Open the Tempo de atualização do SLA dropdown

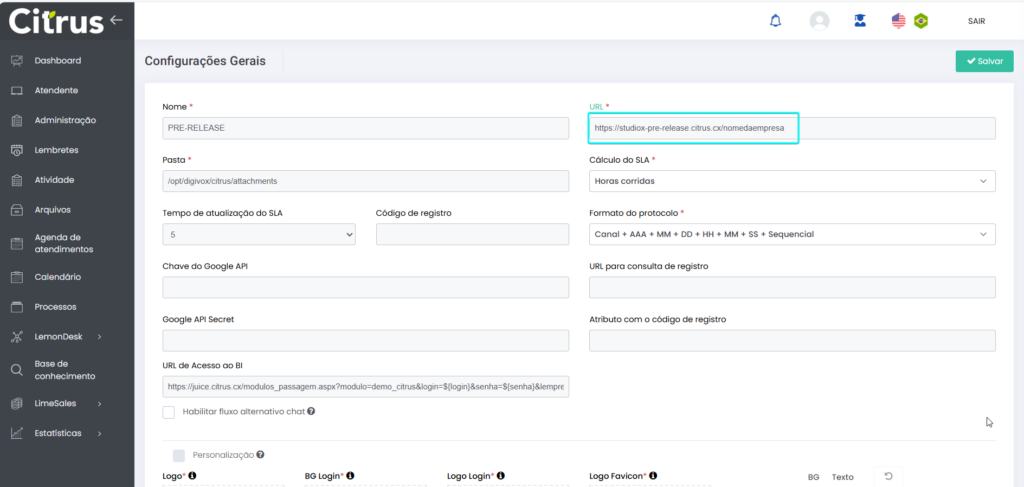click(x=259, y=234)
